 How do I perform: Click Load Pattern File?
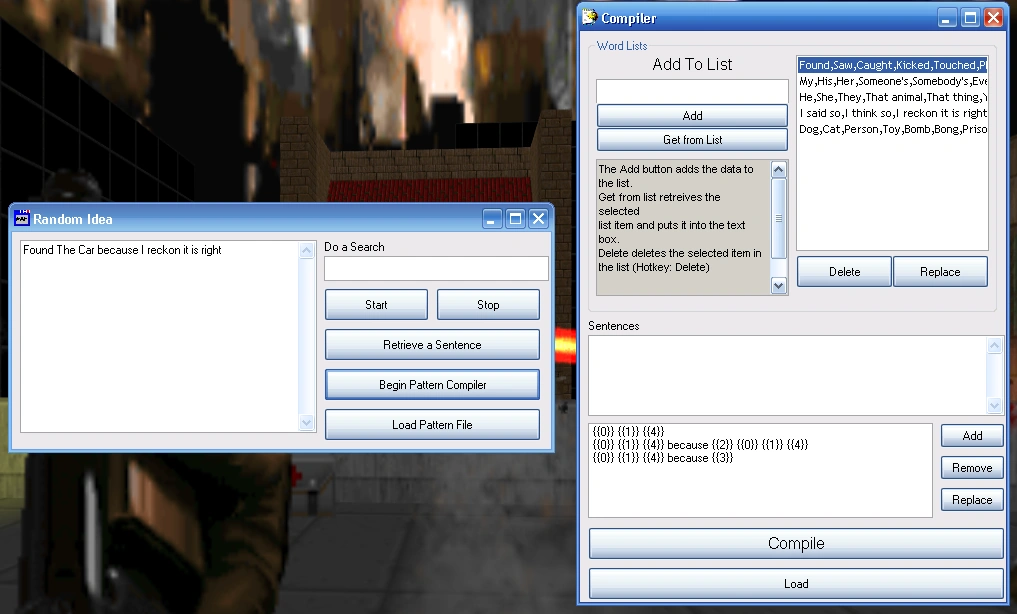(x=431, y=424)
